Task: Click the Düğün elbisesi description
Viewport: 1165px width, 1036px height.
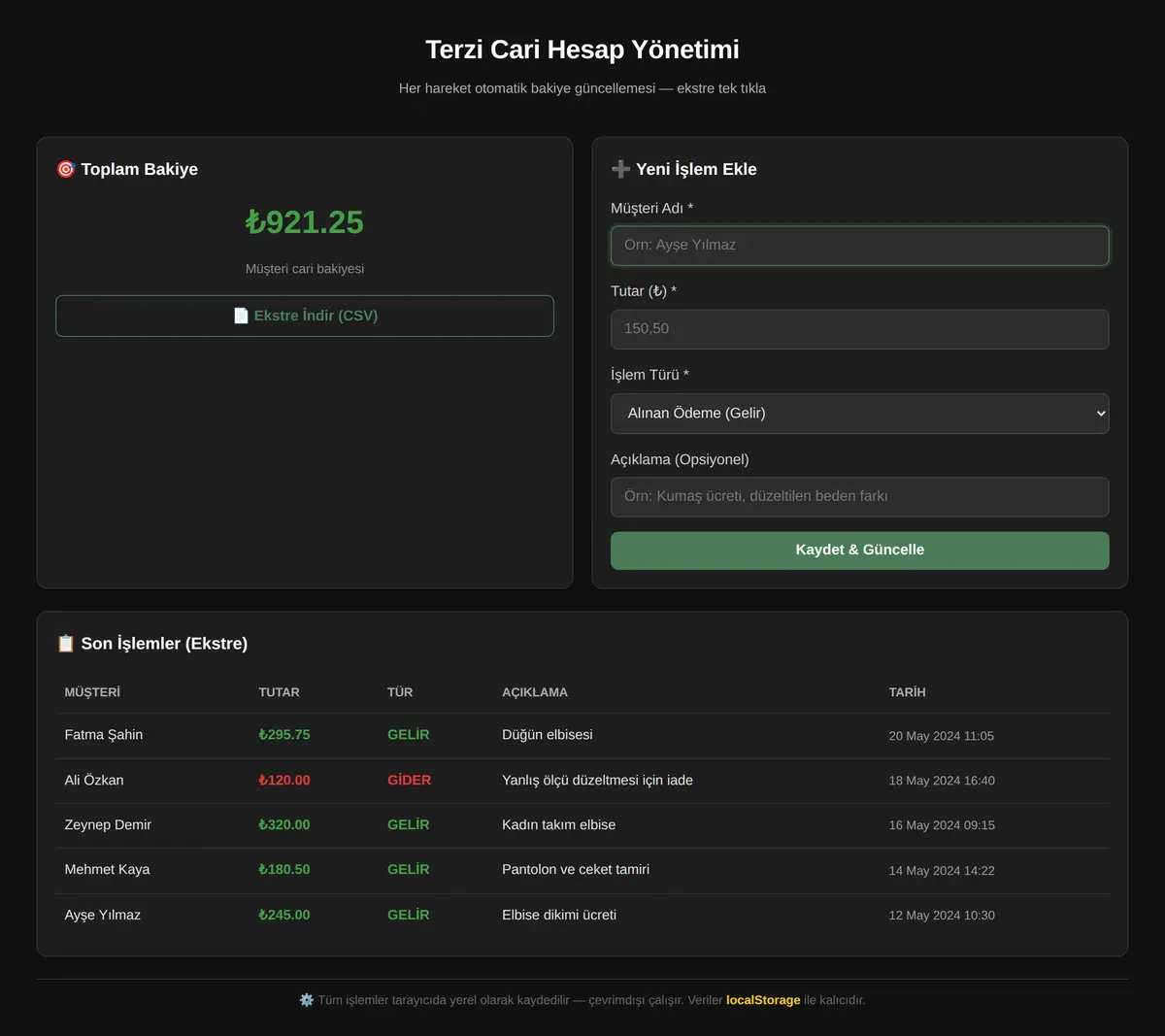Action: [x=548, y=735]
